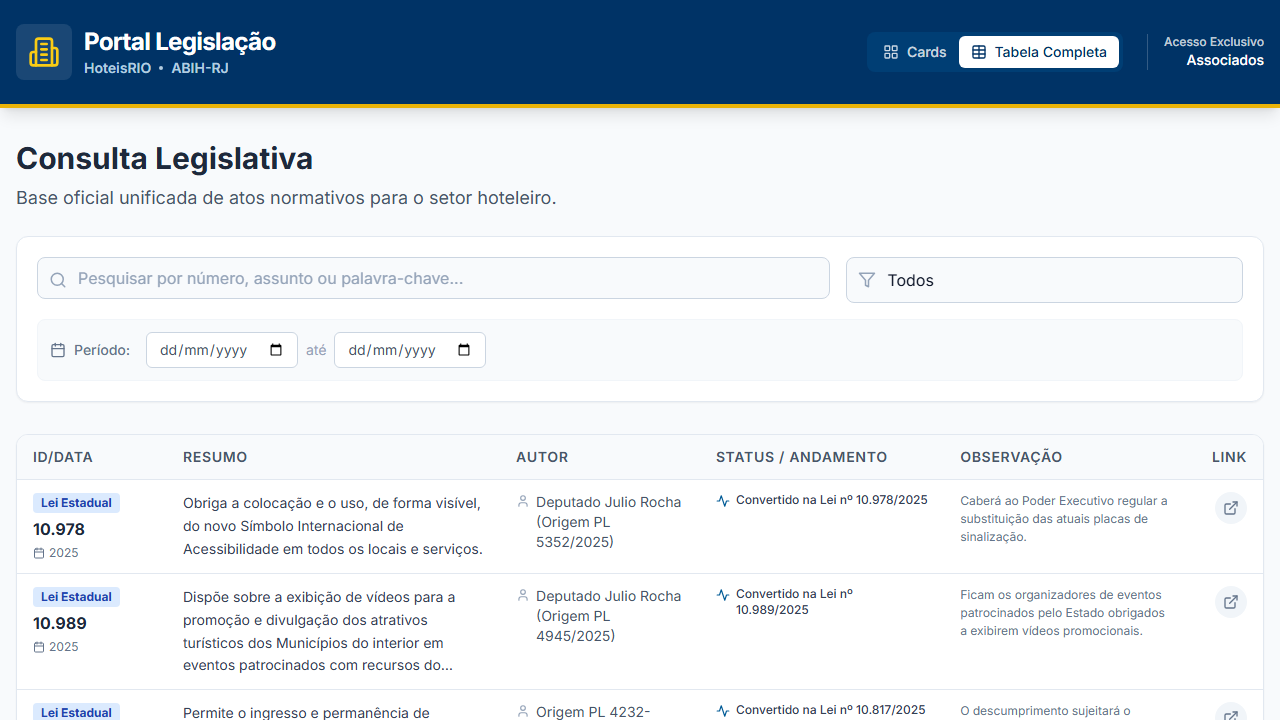The width and height of the screenshot is (1280, 720).
Task: Click the Associados exclusive access link
Action: click(1224, 60)
